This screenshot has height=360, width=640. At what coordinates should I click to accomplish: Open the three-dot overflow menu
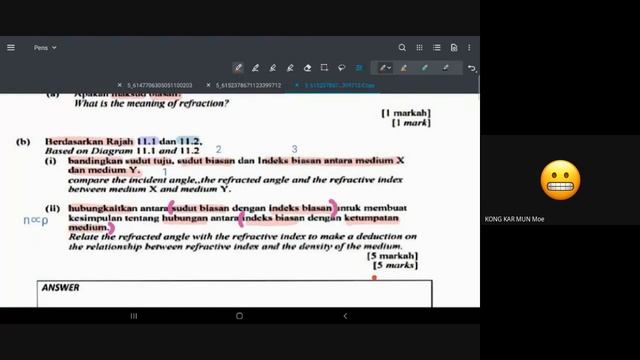click(469, 48)
